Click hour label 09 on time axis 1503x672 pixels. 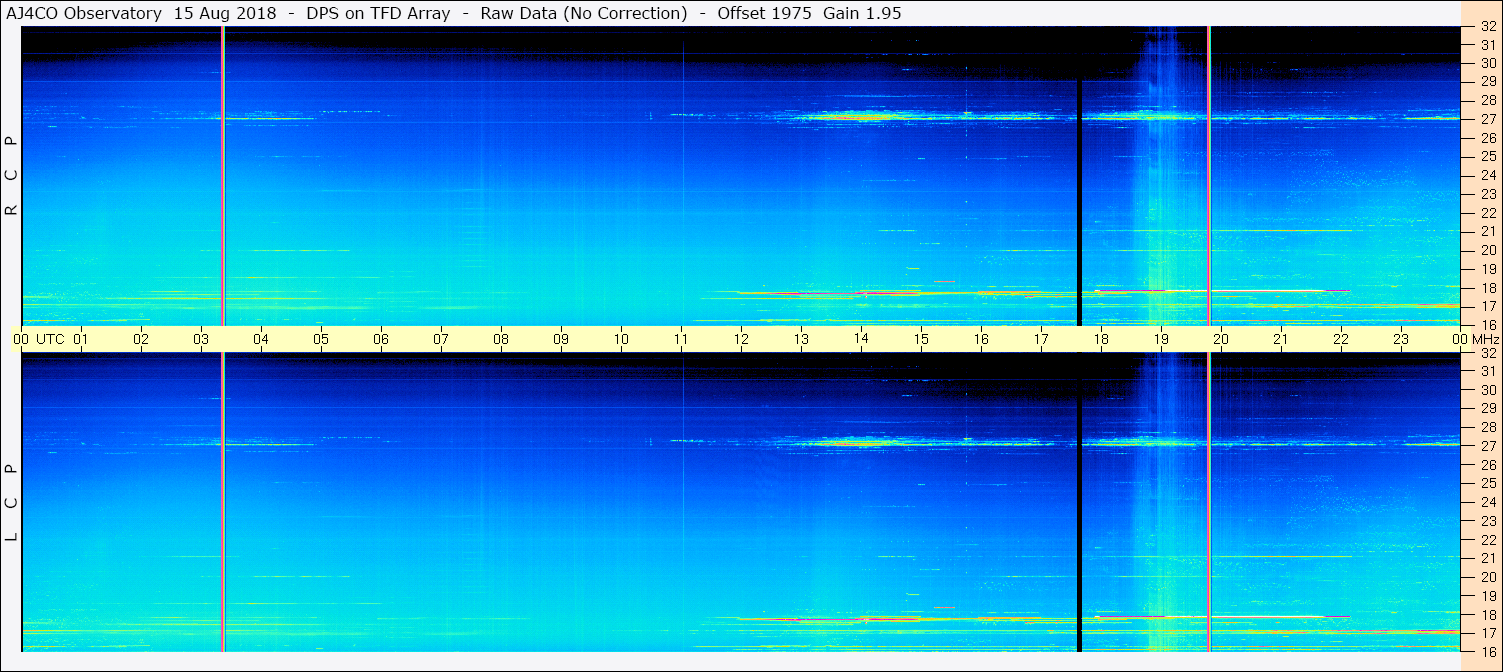[561, 339]
